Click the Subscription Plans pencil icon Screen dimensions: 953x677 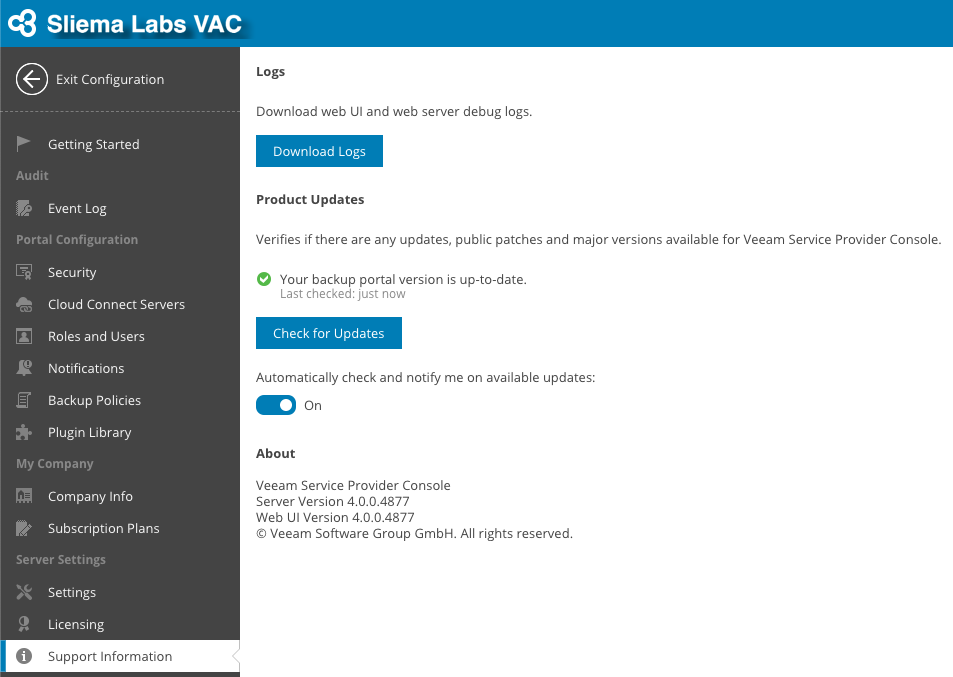pyautogui.click(x=24, y=528)
